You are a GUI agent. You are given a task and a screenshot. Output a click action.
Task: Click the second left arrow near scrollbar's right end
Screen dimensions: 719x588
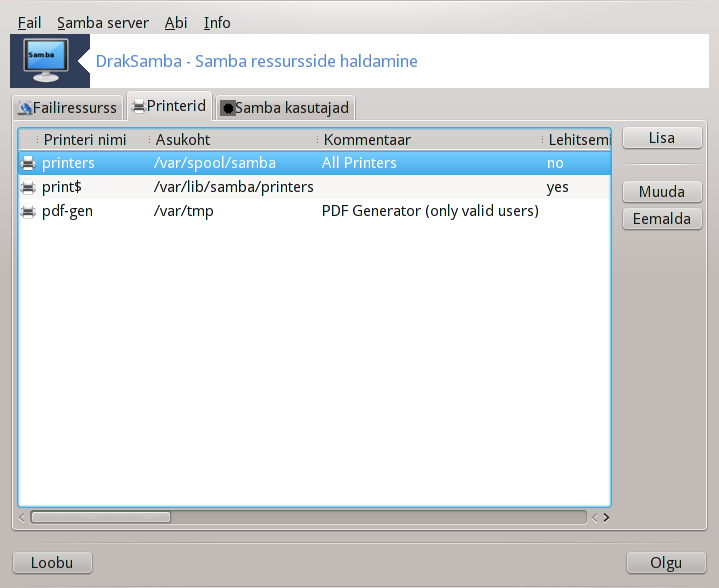point(595,517)
